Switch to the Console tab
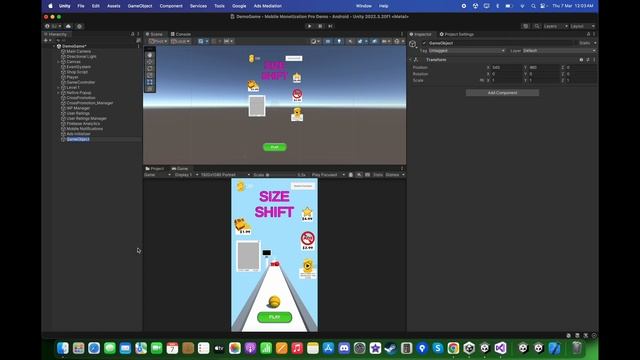The height and width of the screenshot is (360, 640). [x=181, y=34]
